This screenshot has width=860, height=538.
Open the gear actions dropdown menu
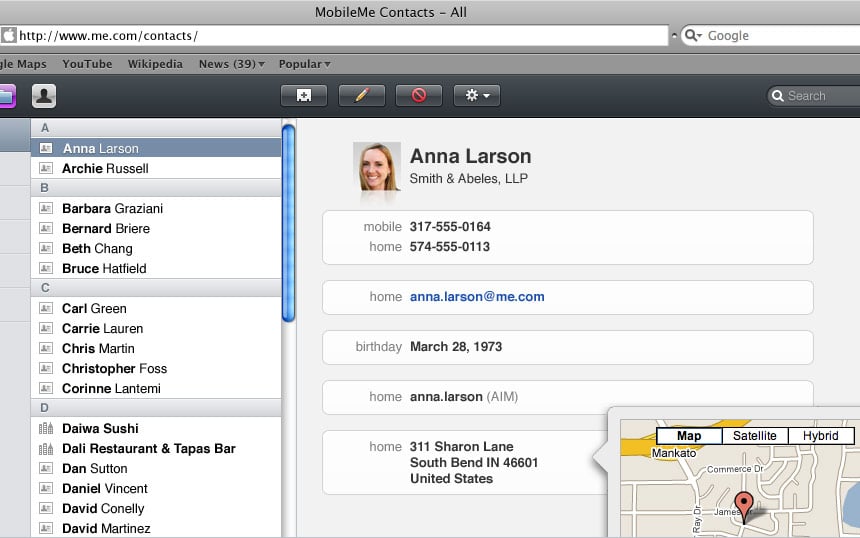point(477,95)
